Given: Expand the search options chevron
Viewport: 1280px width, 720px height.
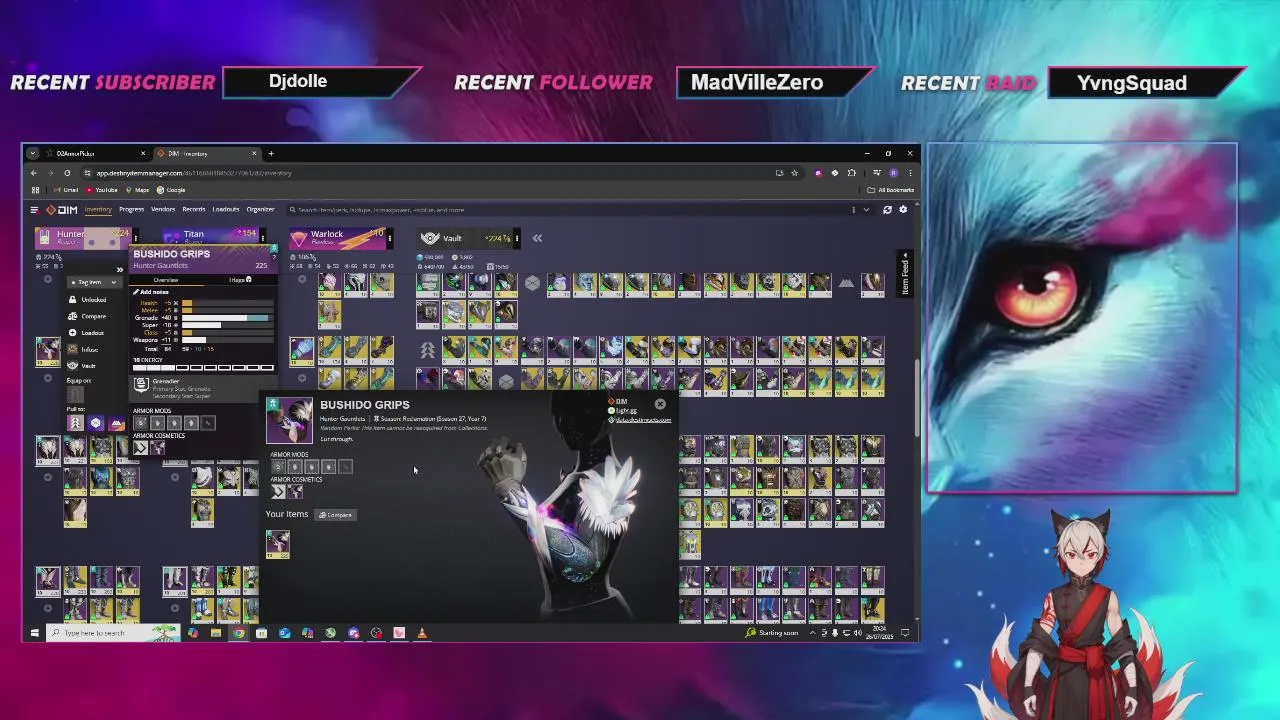Looking at the screenshot, I should (x=867, y=210).
